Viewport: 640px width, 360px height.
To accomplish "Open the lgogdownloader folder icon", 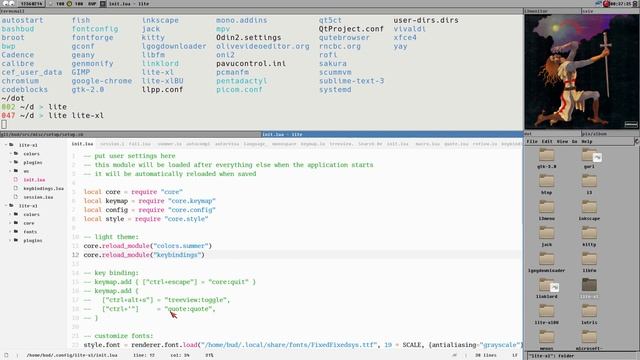I will pos(547,260).
